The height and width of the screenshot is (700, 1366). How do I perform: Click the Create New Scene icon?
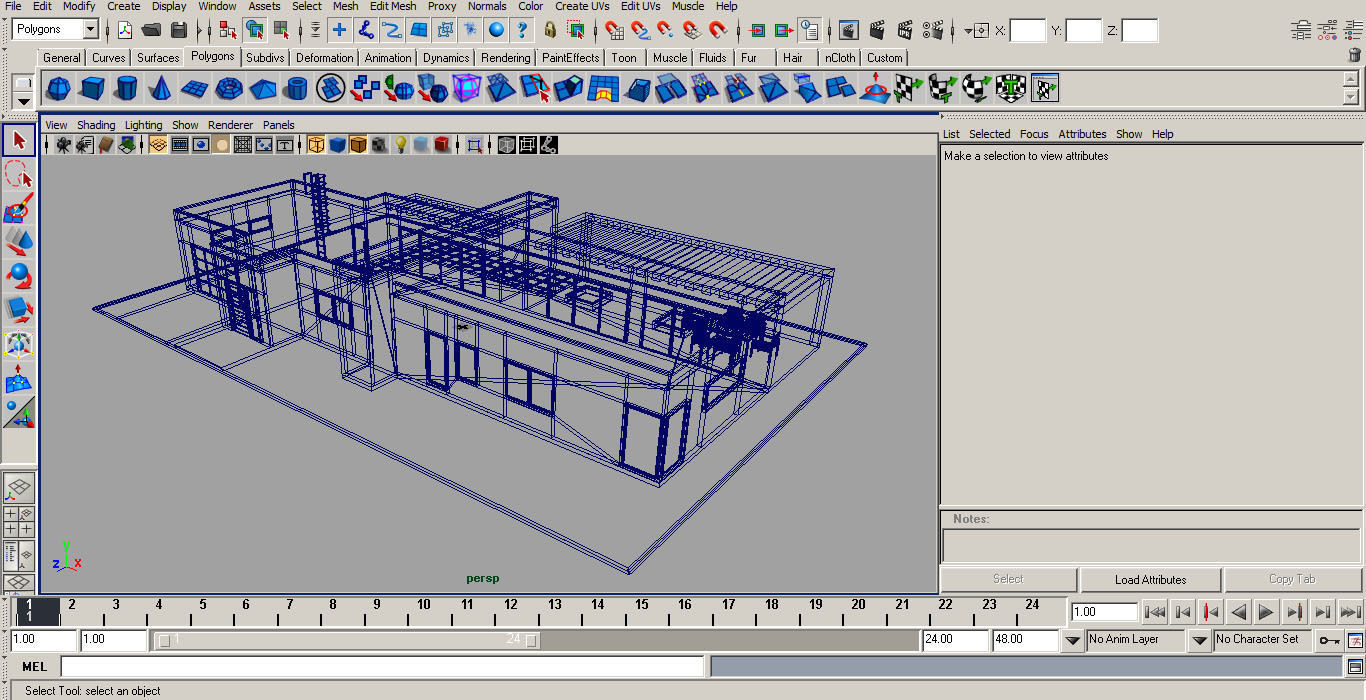coord(125,29)
